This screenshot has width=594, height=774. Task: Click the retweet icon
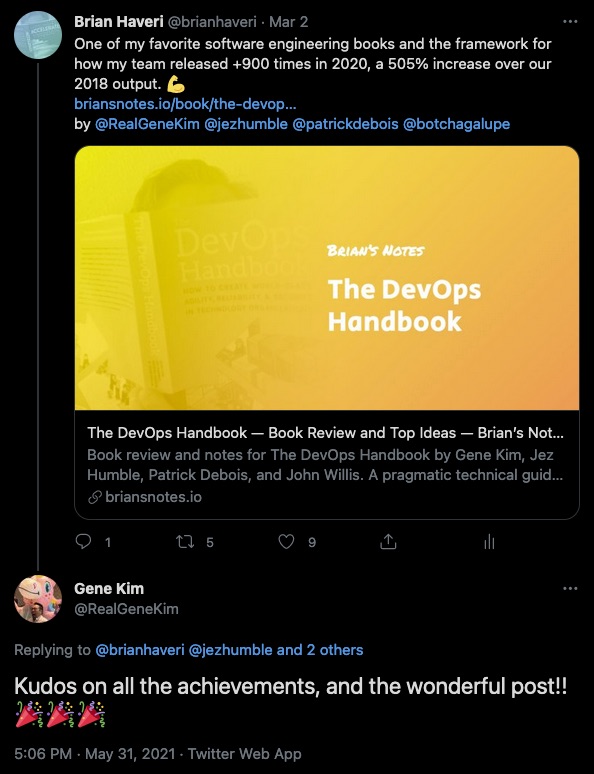click(x=185, y=542)
